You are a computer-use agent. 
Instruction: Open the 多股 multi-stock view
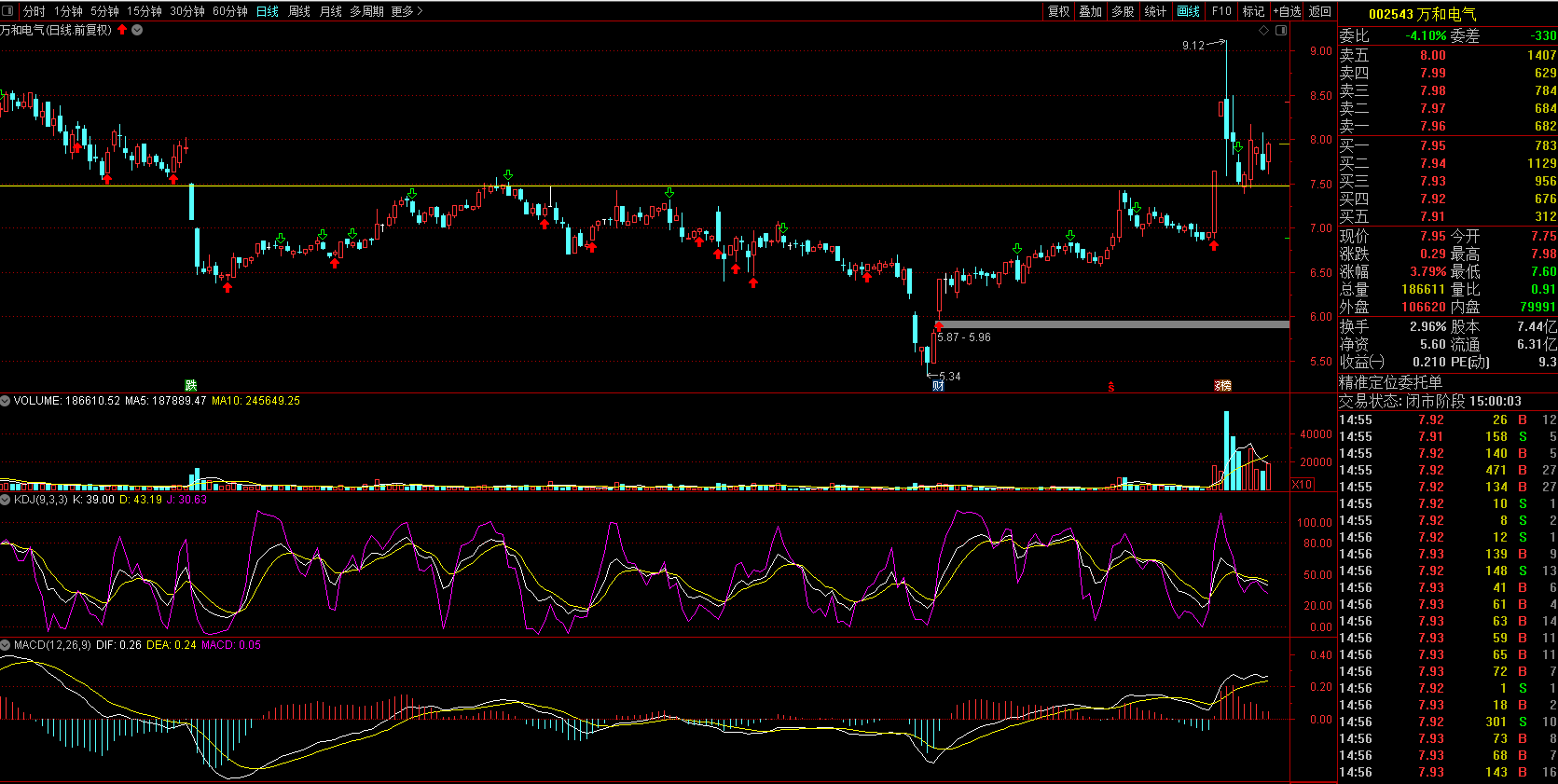point(1124,11)
